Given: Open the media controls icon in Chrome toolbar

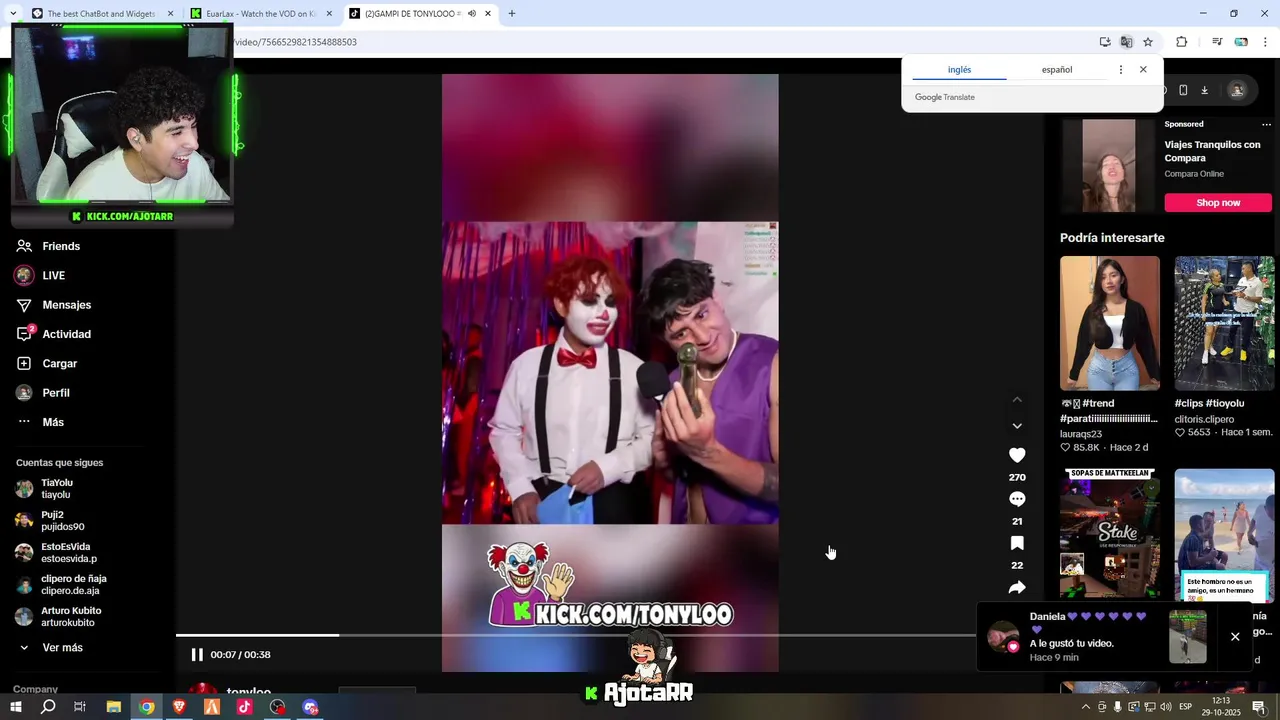Looking at the screenshot, I should point(1217,42).
